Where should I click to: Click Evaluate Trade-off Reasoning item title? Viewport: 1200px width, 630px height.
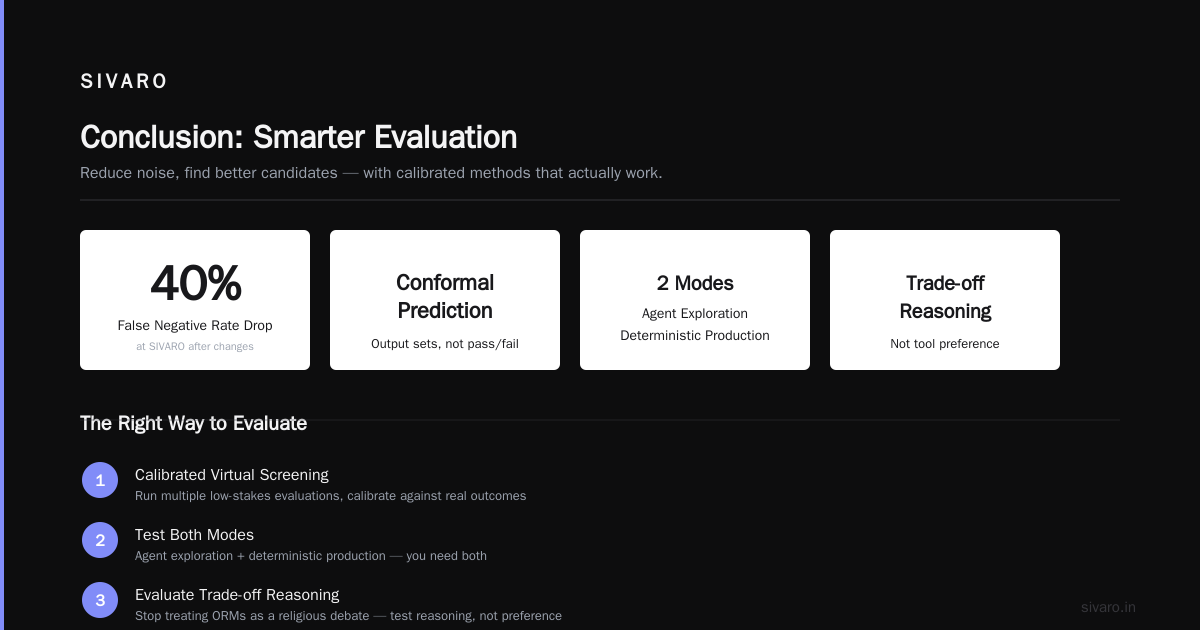point(237,595)
